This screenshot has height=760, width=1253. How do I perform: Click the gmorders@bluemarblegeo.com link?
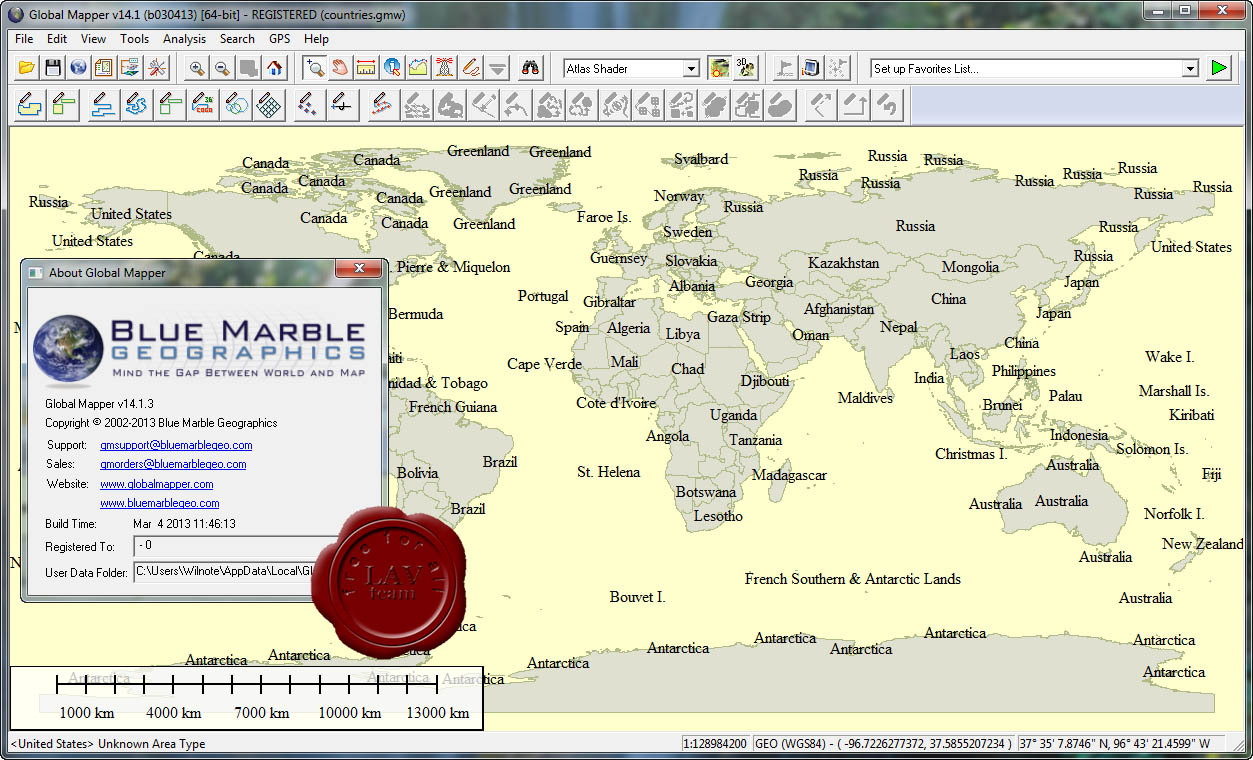pos(173,464)
